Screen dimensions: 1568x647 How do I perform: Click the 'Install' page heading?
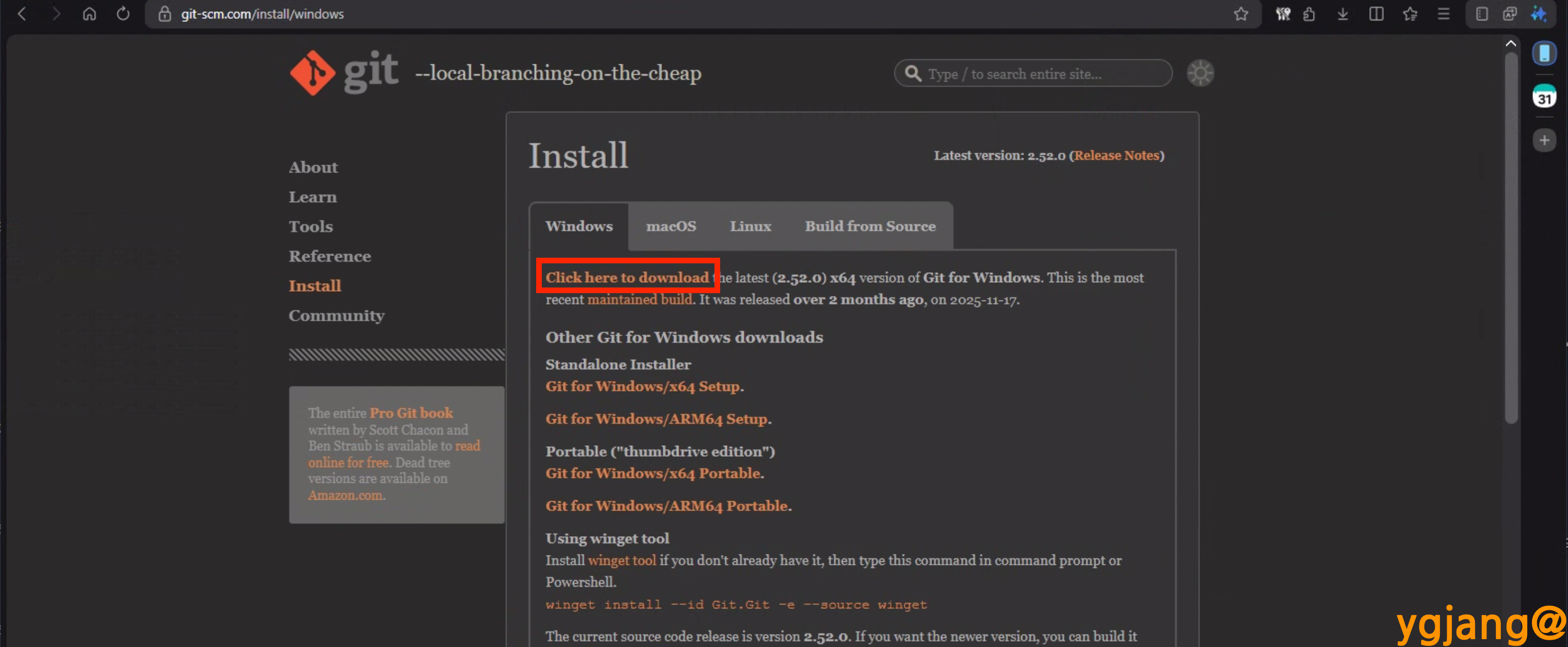(x=578, y=155)
